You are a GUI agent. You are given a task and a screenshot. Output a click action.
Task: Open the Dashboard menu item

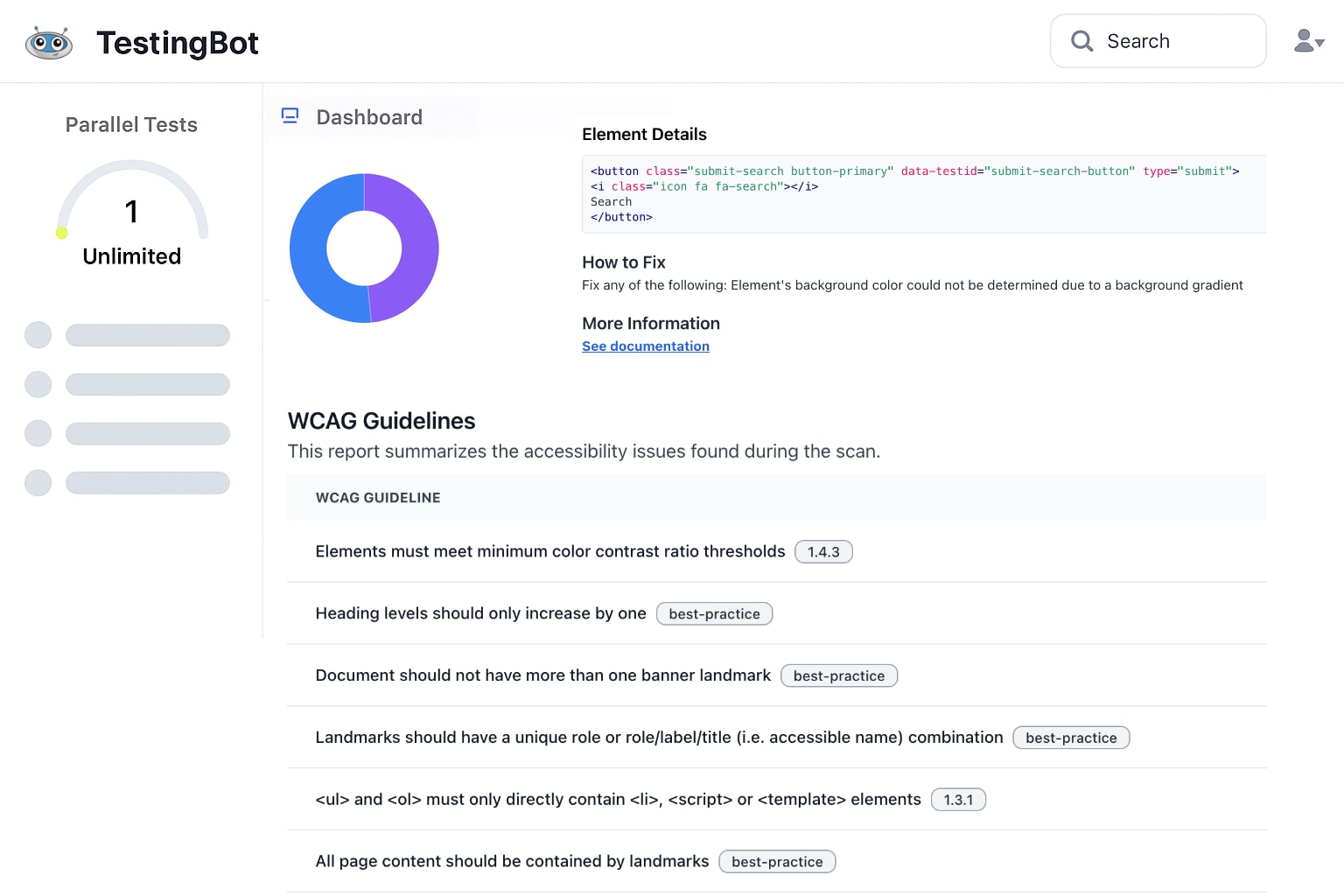click(x=370, y=117)
